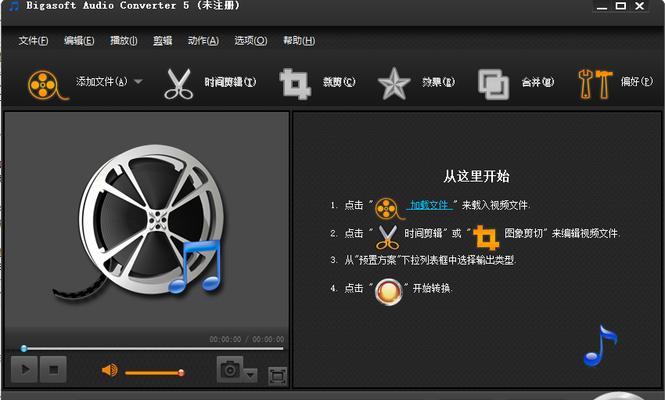Click the playback progress bar
The image size is (665, 400).
tap(153, 349)
